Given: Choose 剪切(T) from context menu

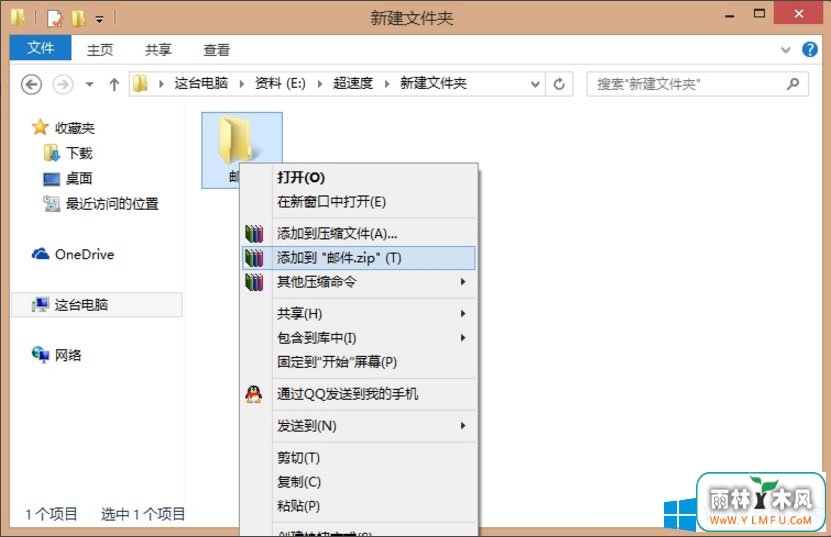Looking at the screenshot, I should (x=359, y=457).
